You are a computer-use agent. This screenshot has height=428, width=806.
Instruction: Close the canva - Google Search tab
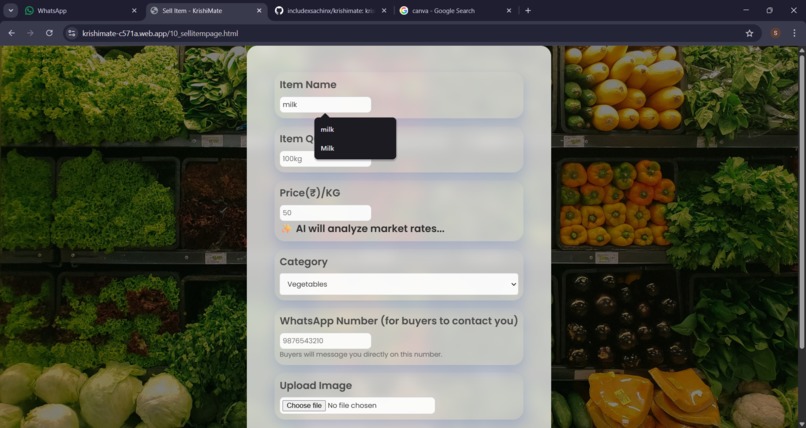click(509, 10)
